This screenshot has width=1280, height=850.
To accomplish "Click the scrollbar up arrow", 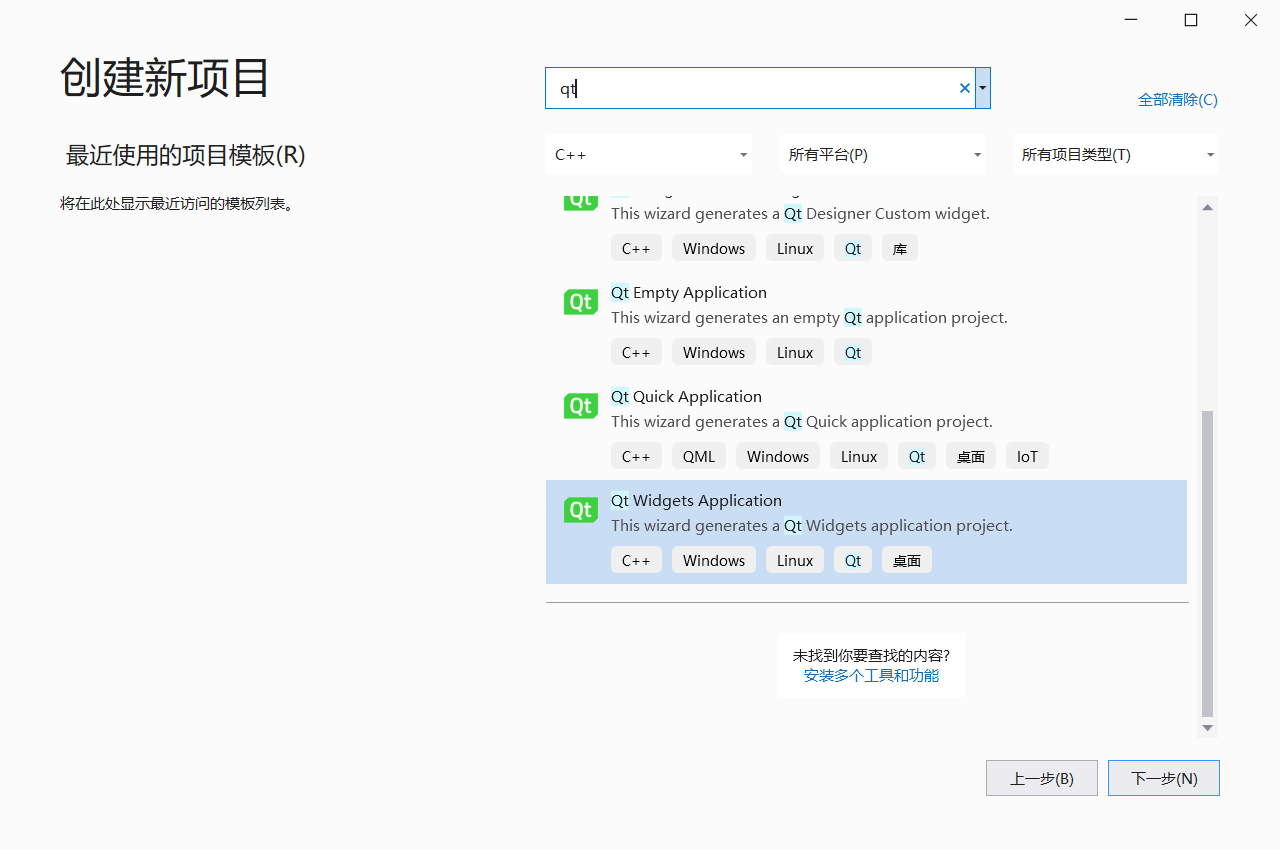I will pyautogui.click(x=1207, y=207).
